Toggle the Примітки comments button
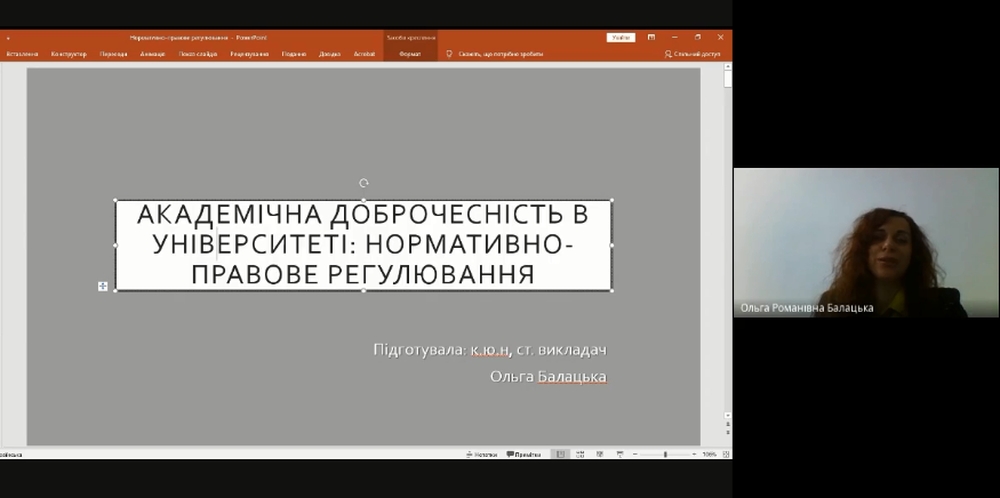 pos(524,455)
